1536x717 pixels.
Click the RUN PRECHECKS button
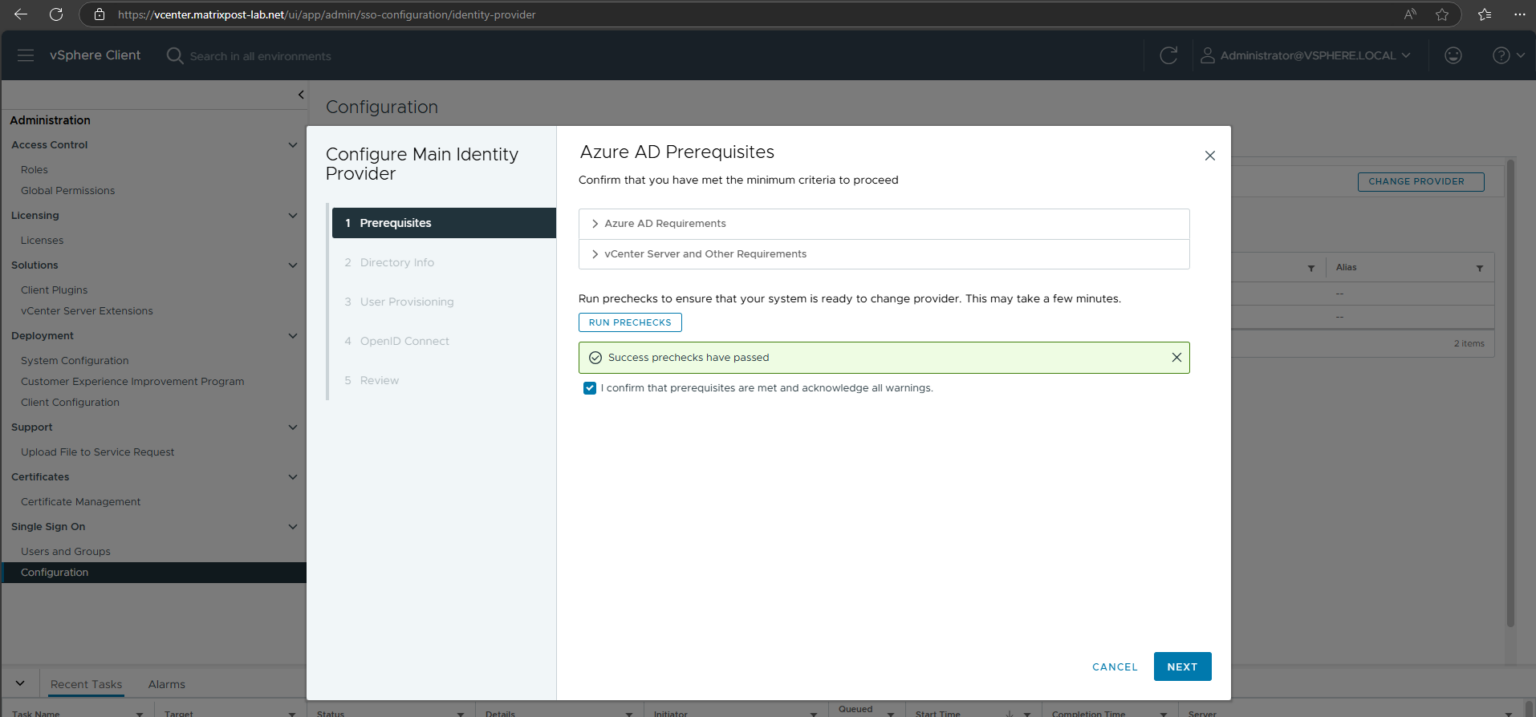click(x=630, y=321)
